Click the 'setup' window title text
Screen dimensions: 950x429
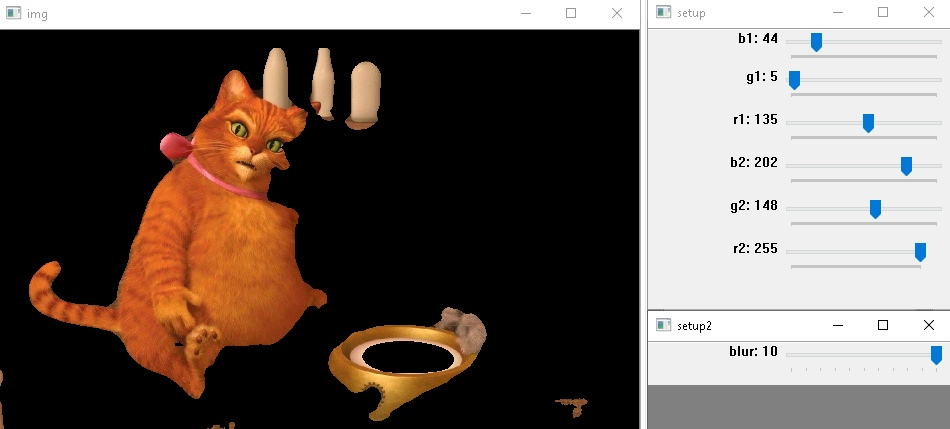pos(691,13)
